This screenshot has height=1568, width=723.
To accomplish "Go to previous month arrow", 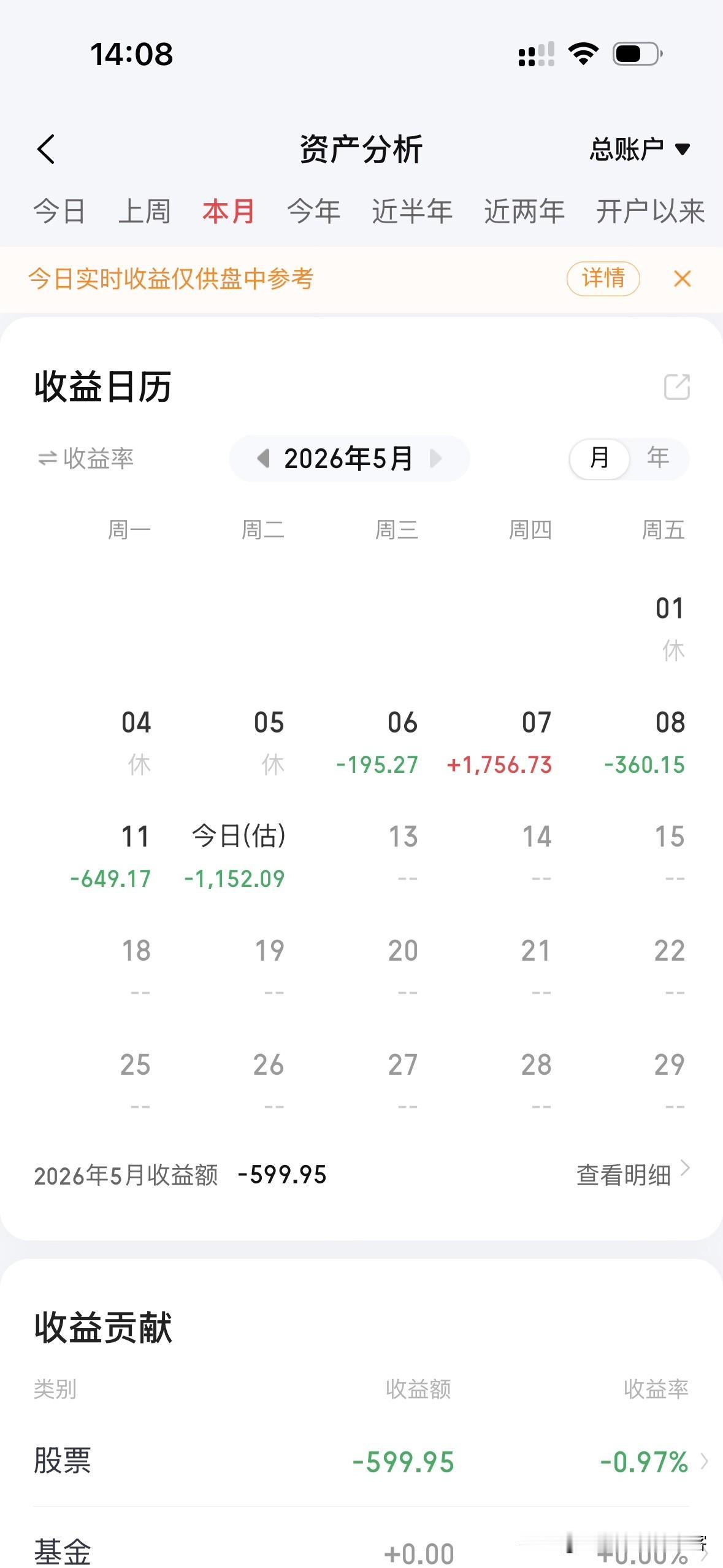I will point(264,458).
